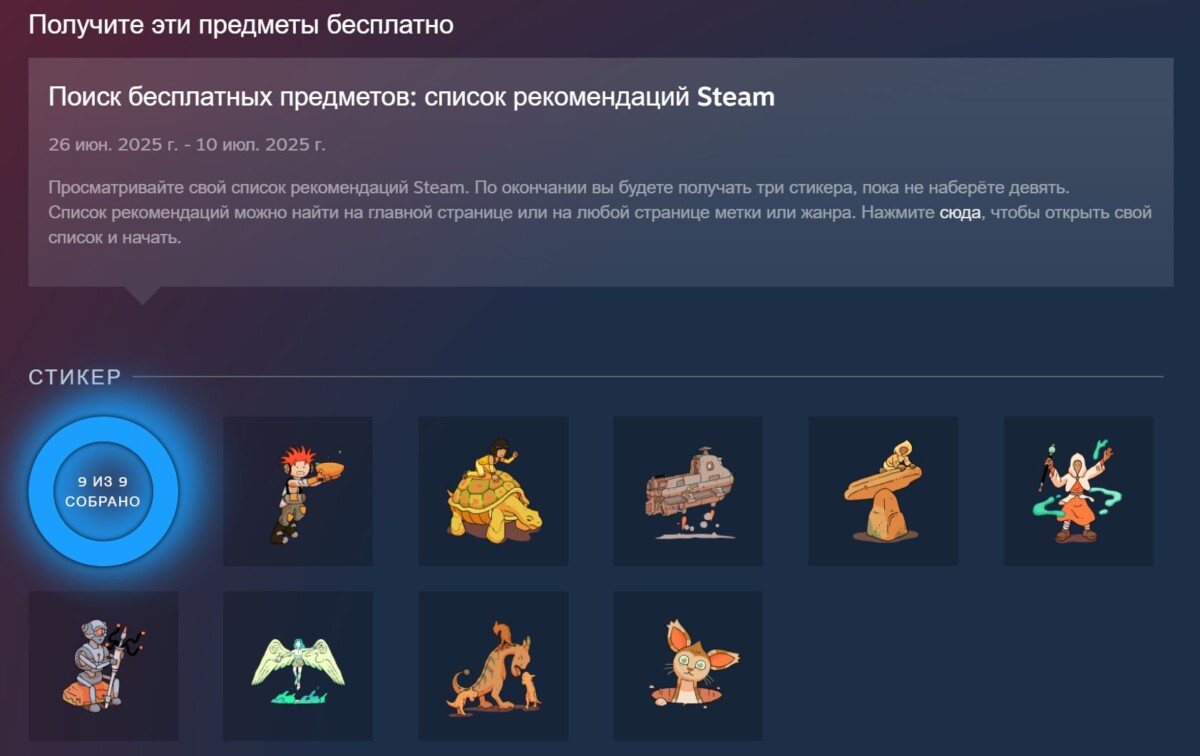
Task: Open the rusty submarine ship sticker
Action: 688,491
